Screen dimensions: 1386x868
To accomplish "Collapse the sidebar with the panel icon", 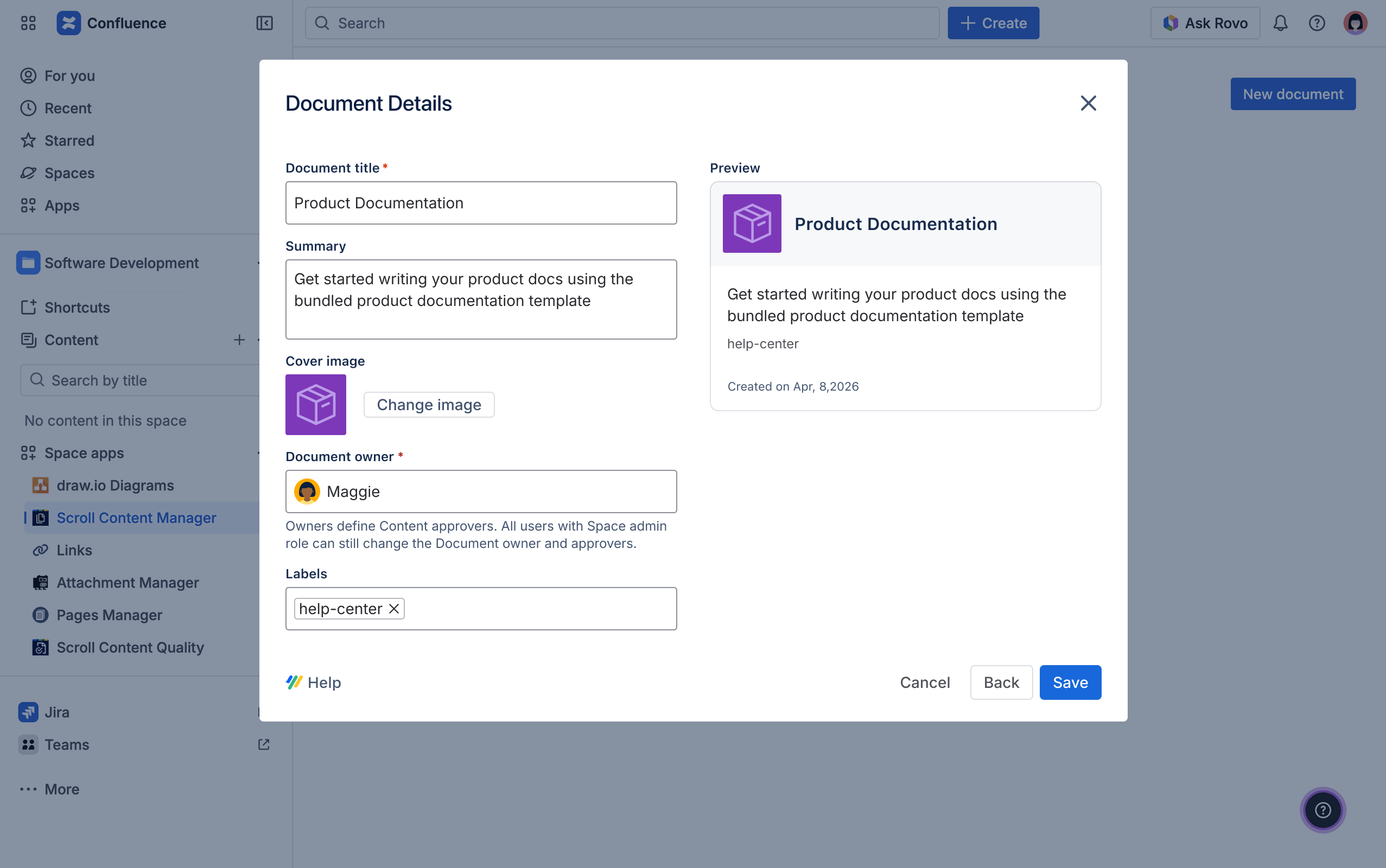I will (264, 23).
